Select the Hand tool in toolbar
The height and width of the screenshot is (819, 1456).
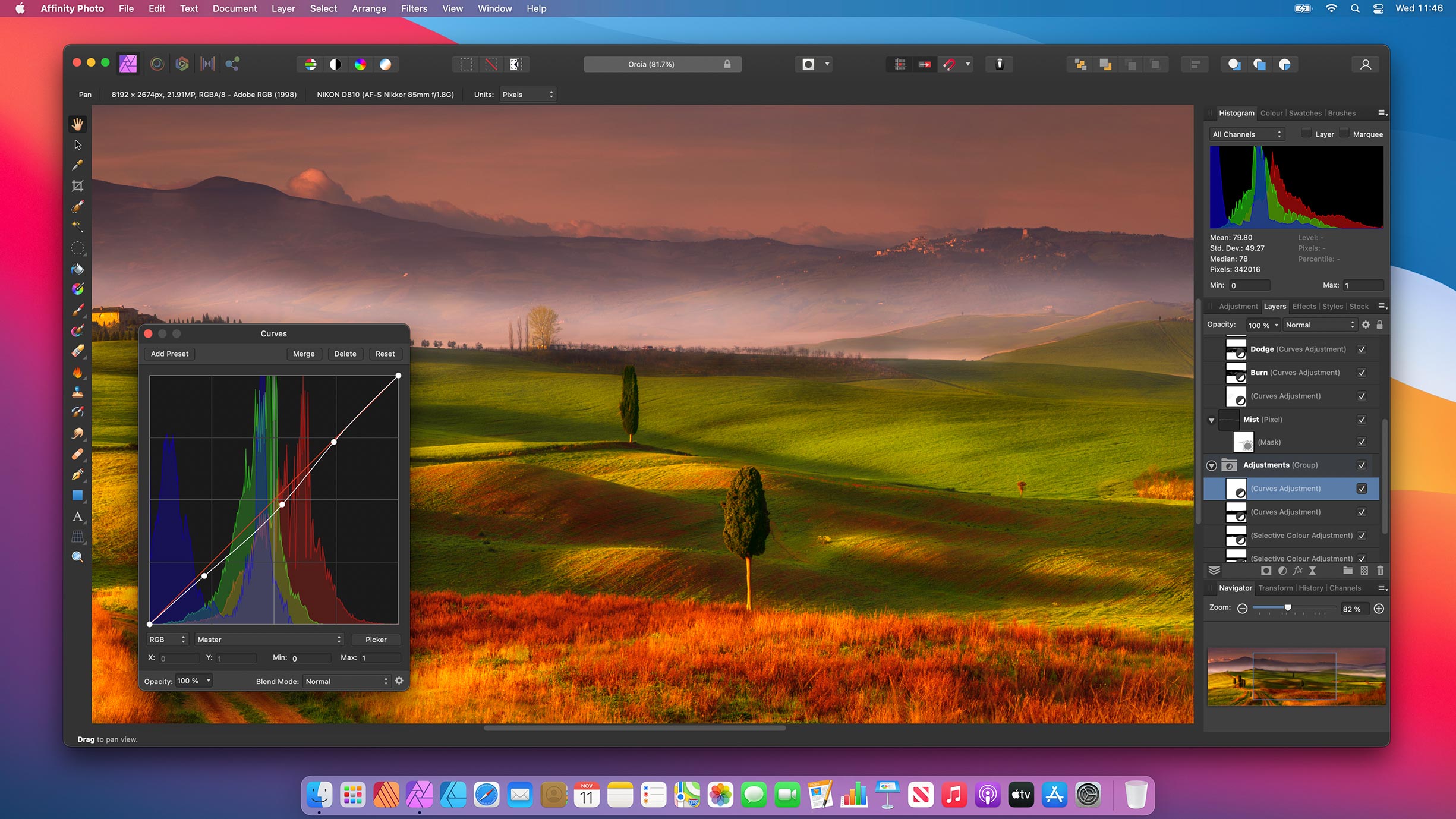click(x=78, y=124)
